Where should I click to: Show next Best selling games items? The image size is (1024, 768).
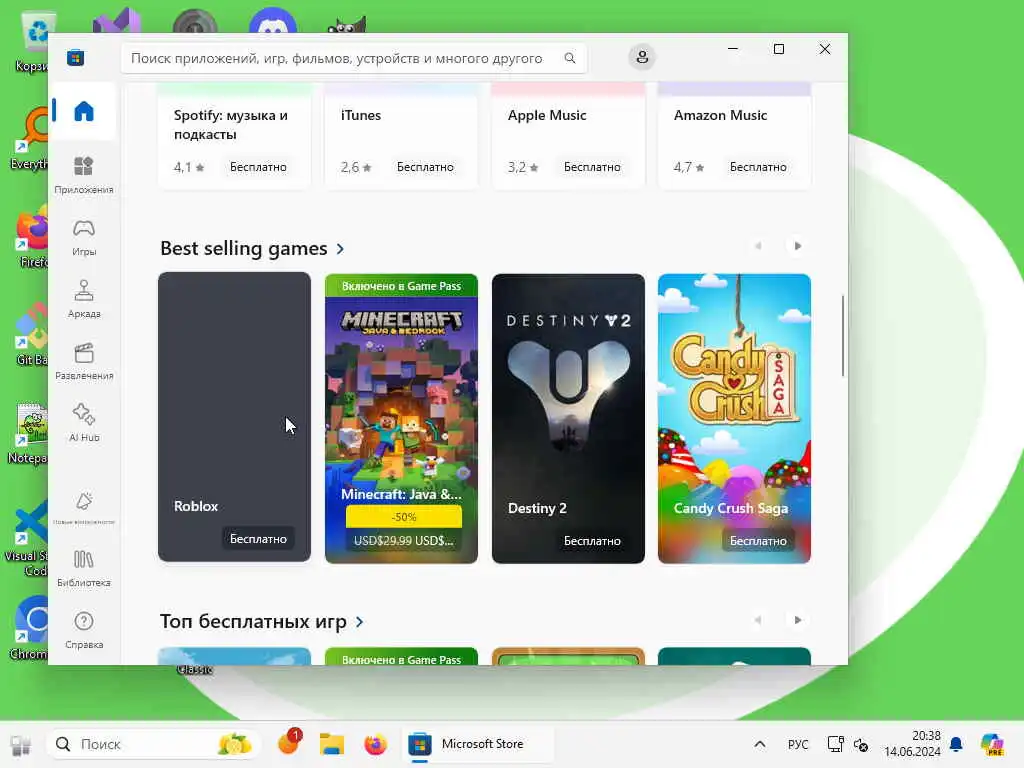[797, 246]
